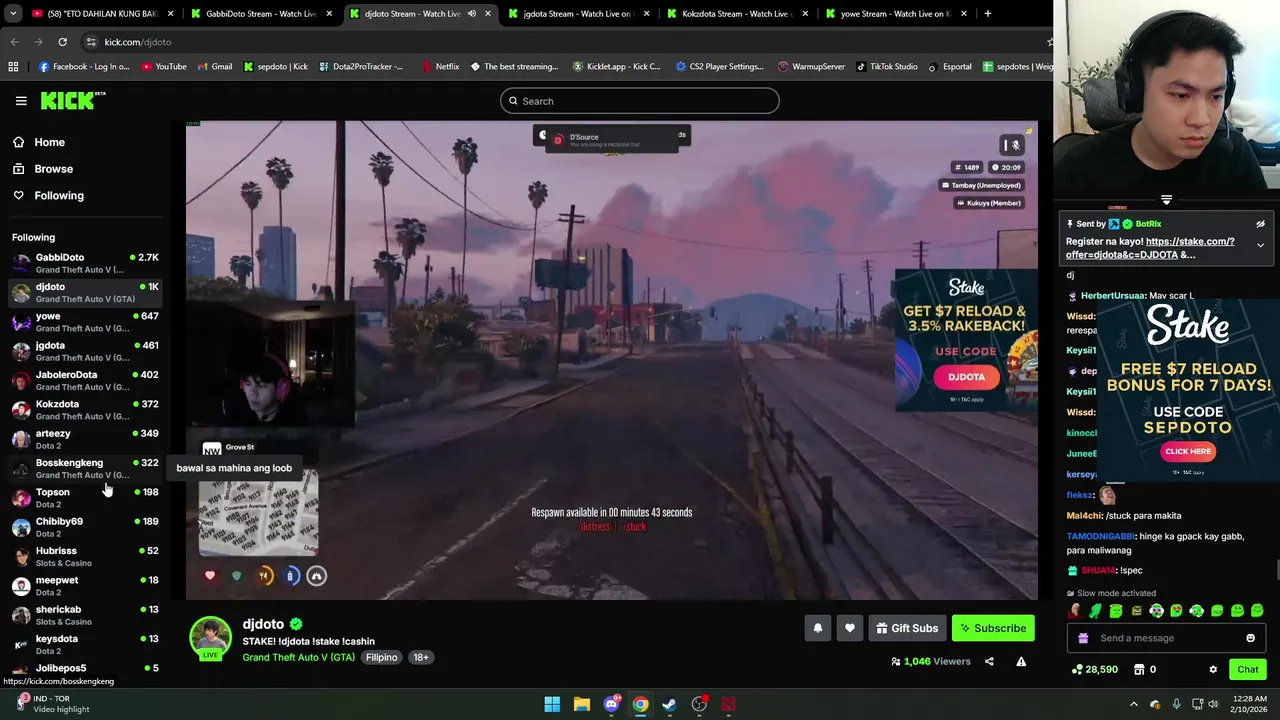Open Topson channel in following list
The width and height of the screenshot is (1280, 720).
click(85, 498)
